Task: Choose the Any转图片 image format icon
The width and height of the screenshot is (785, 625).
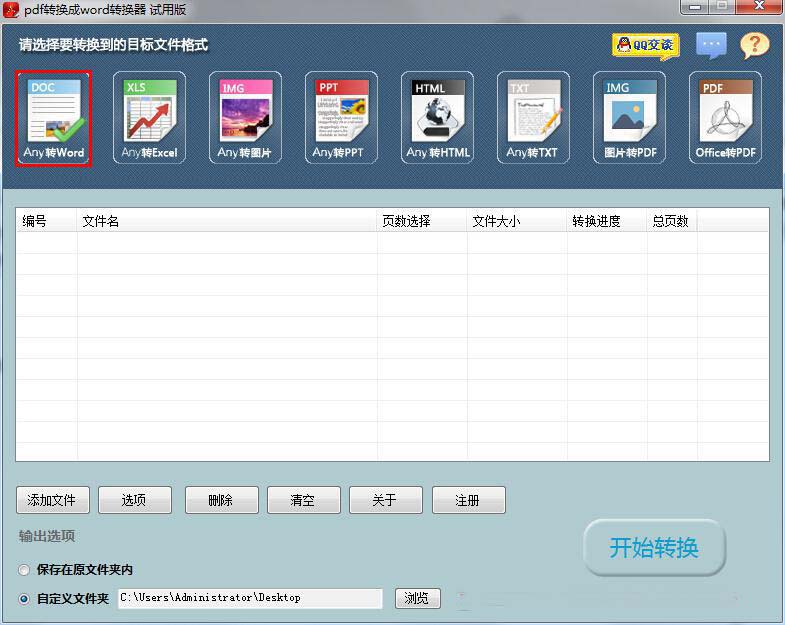Action: (245, 118)
